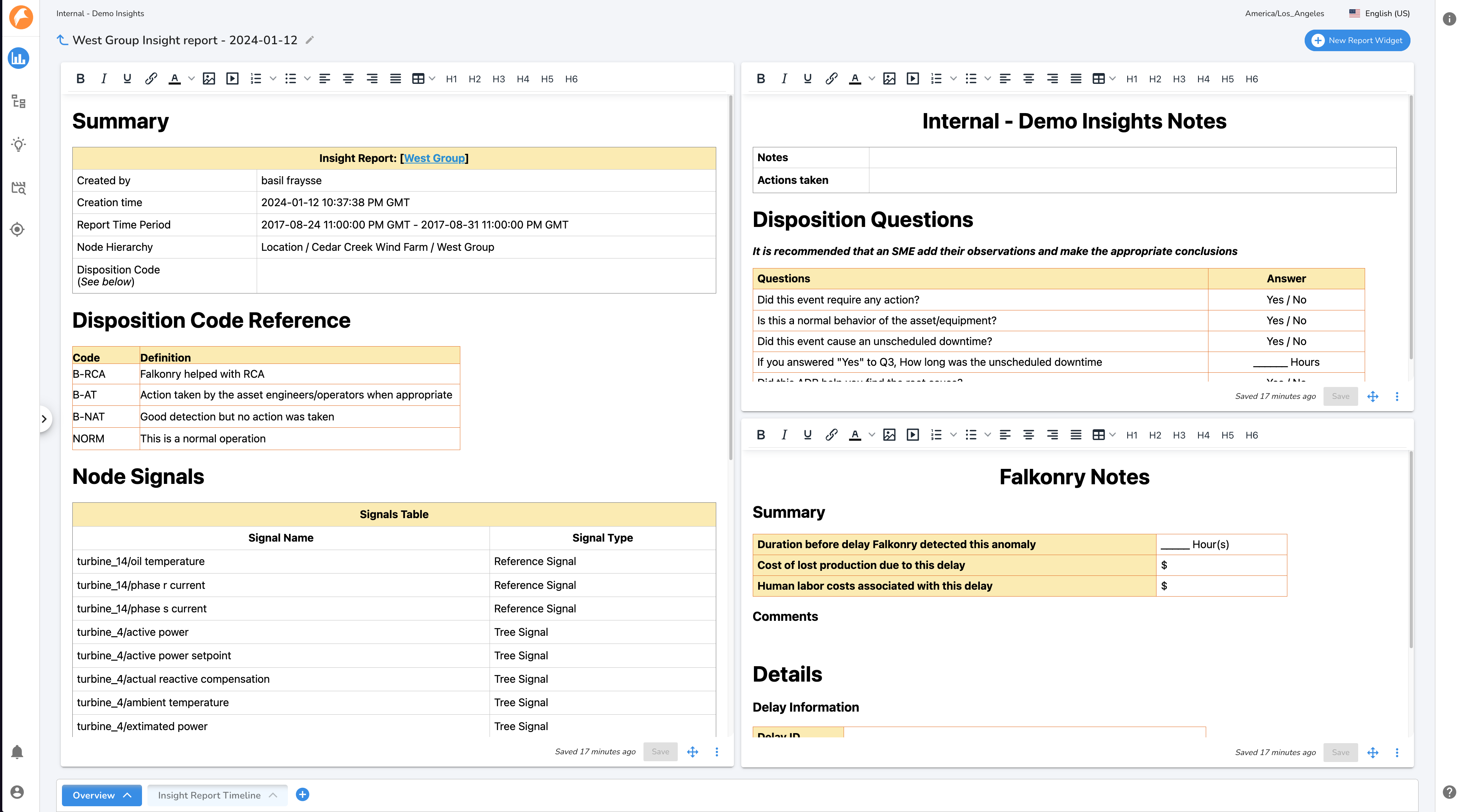The width and height of the screenshot is (1469, 812).
Task: Select the Overview tab
Action: tap(102, 795)
